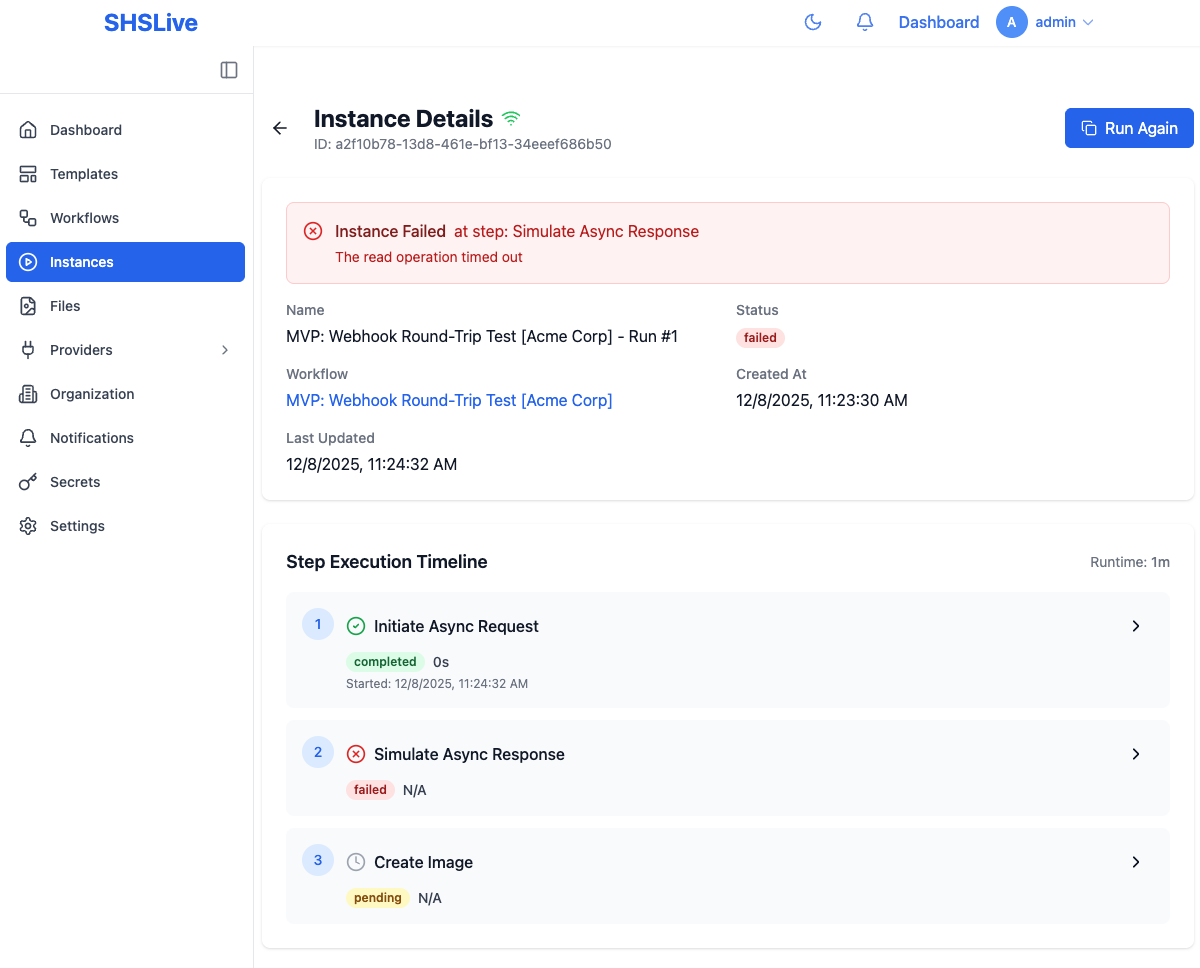1200x968 pixels.
Task: Open the notification bell alerts
Action: [x=864, y=21]
